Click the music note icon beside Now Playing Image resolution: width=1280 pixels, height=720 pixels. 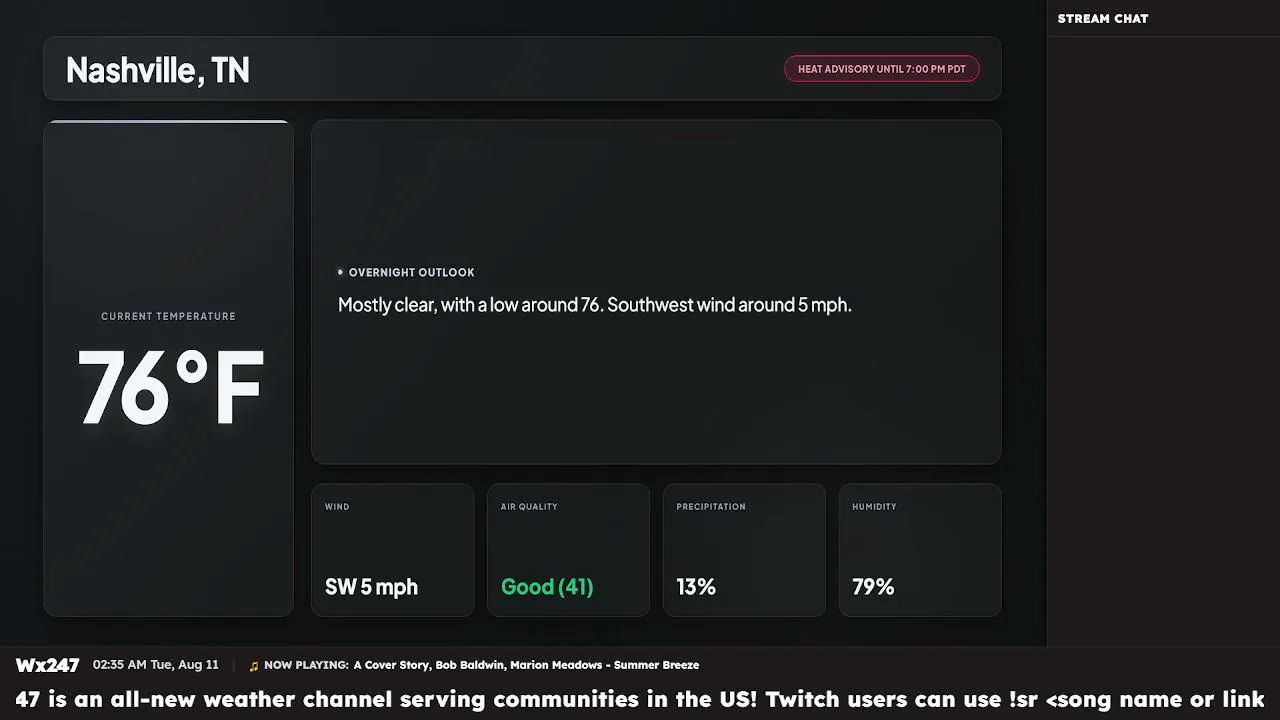tap(254, 666)
